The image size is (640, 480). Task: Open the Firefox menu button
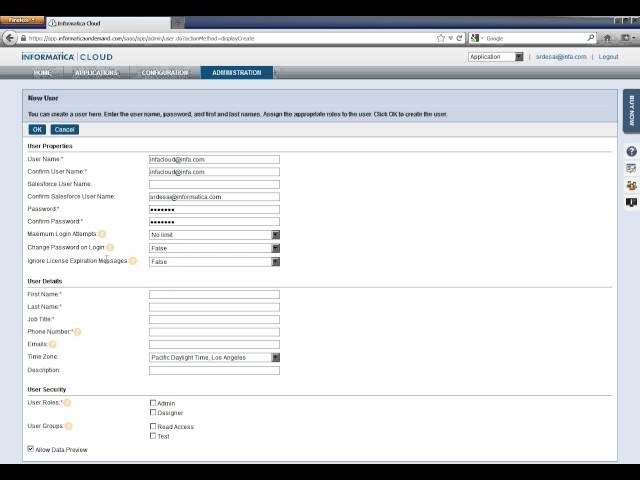click(22, 20)
